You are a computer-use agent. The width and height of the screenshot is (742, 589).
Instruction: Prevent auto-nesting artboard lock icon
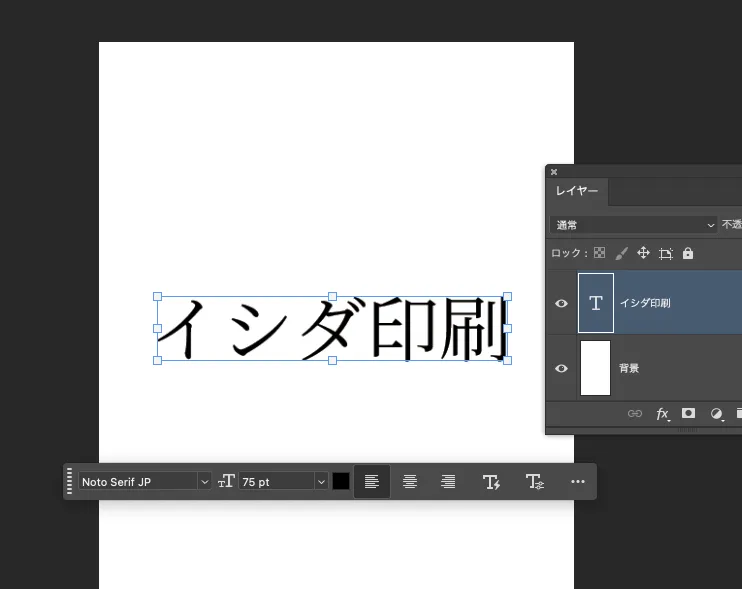666,254
